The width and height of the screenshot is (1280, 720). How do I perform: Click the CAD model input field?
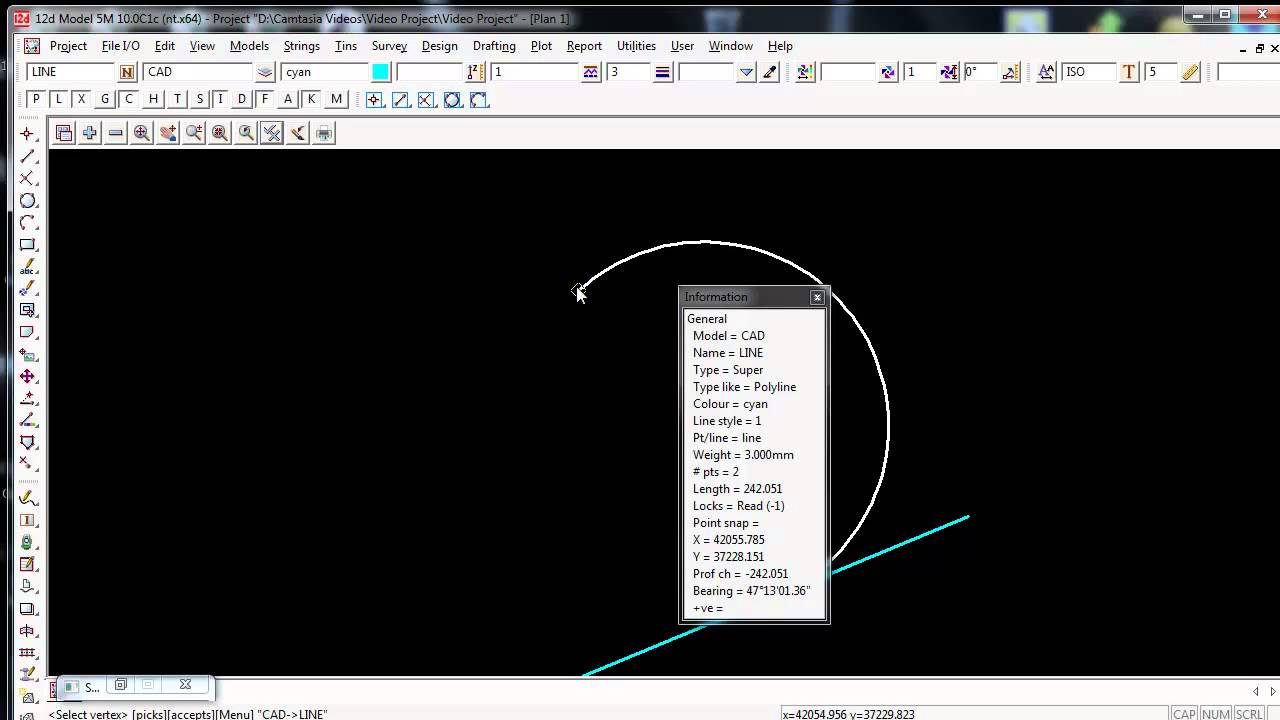pos(198,72)
